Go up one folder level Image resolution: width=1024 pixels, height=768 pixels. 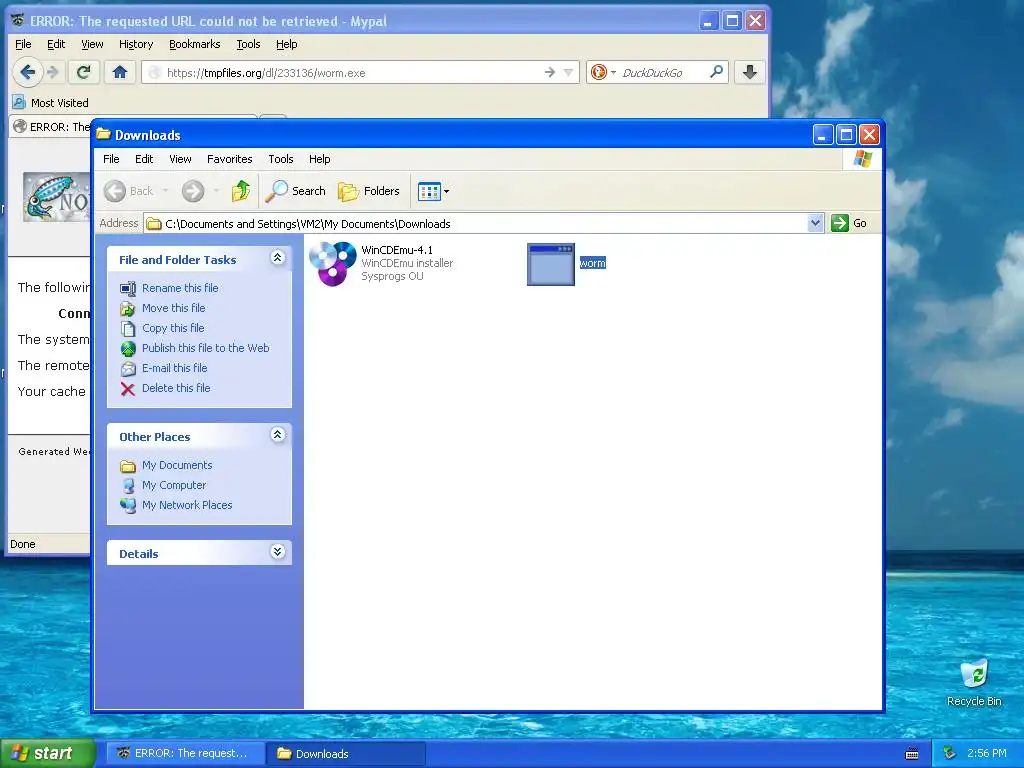(x=240, y=191)
